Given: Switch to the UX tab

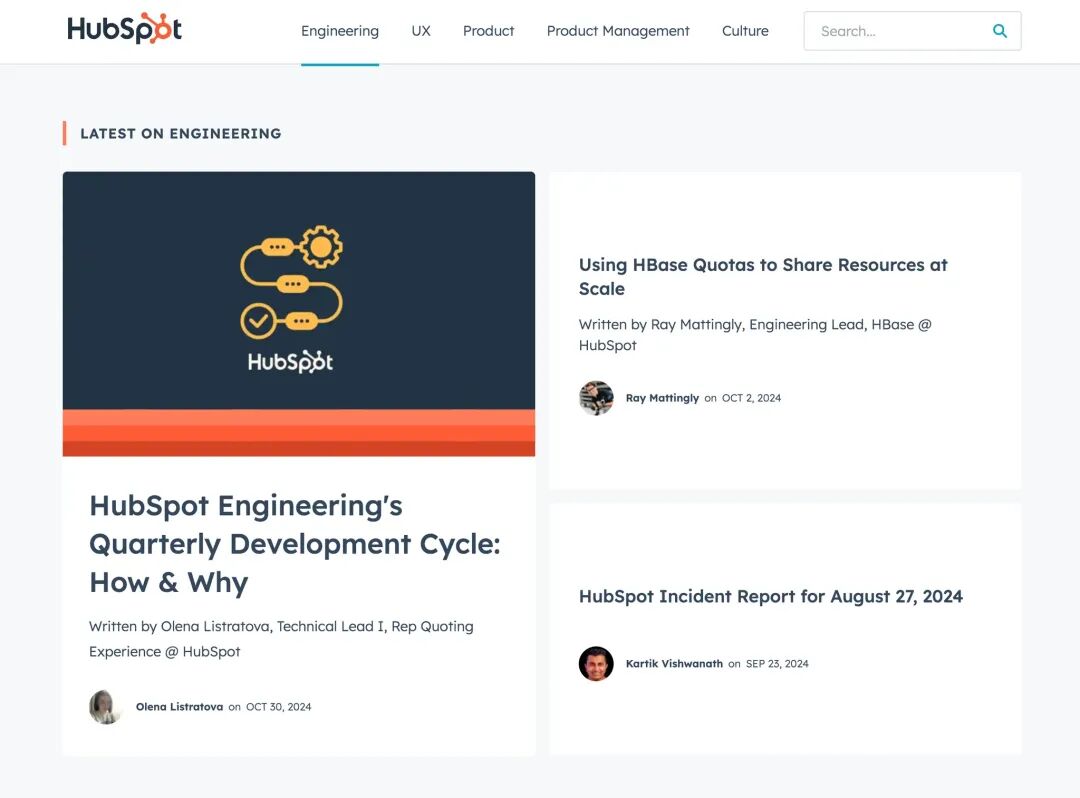Looking at the screenshot, I should pyautogui.click(x=421, y=31).
